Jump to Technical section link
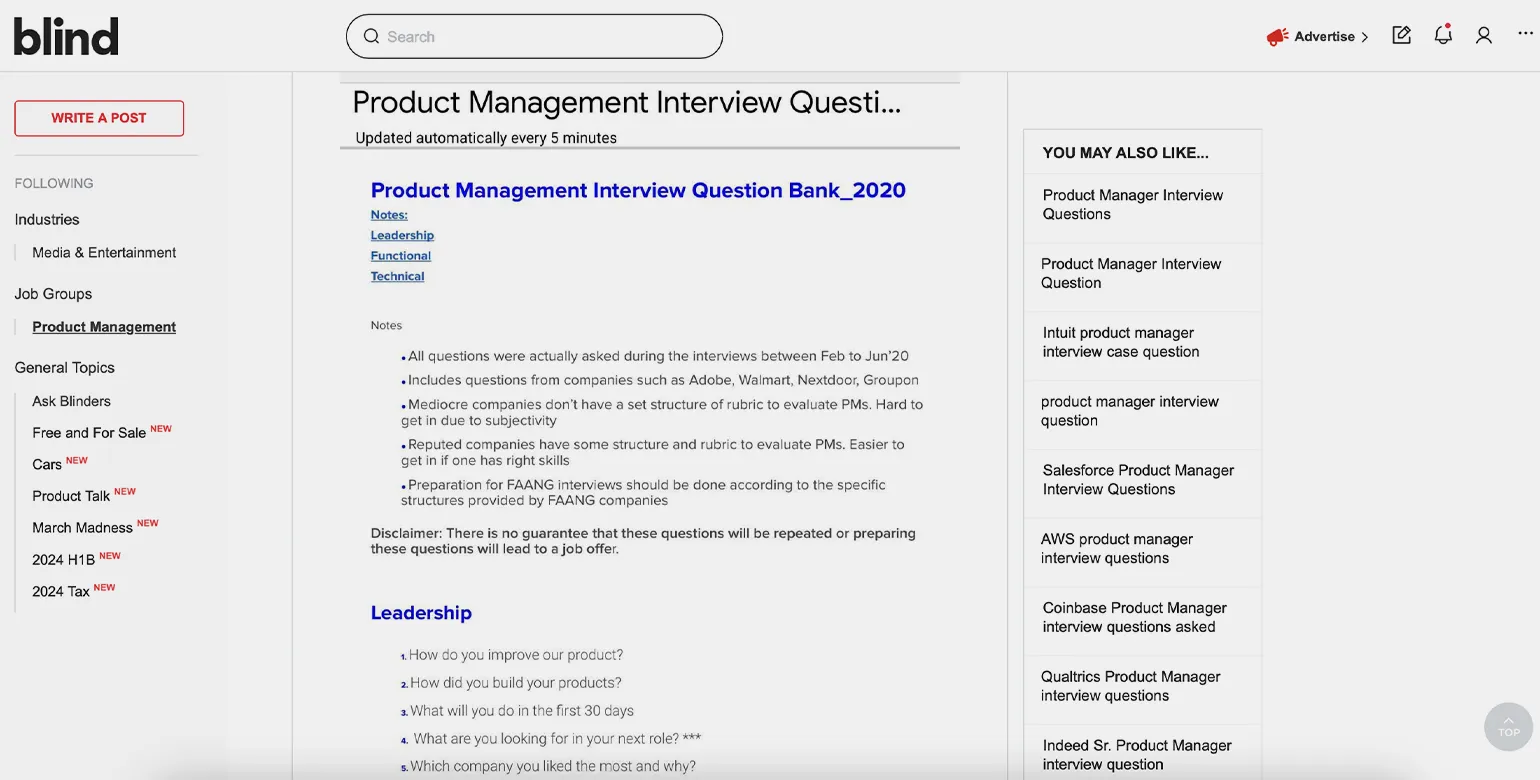The height and width of the screenshot is (780, 1540). [x=397, y=277]
